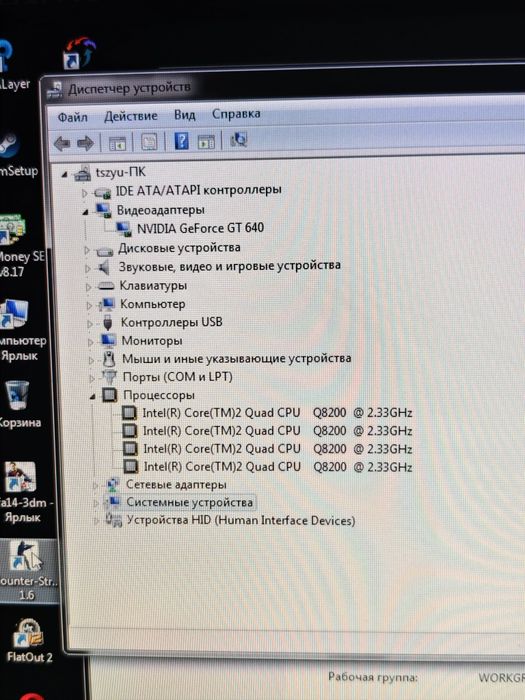Viewport: 525px width, 700px height.
Task: Expand the Порты (COM и LPT) node
Action: (92, 379)
